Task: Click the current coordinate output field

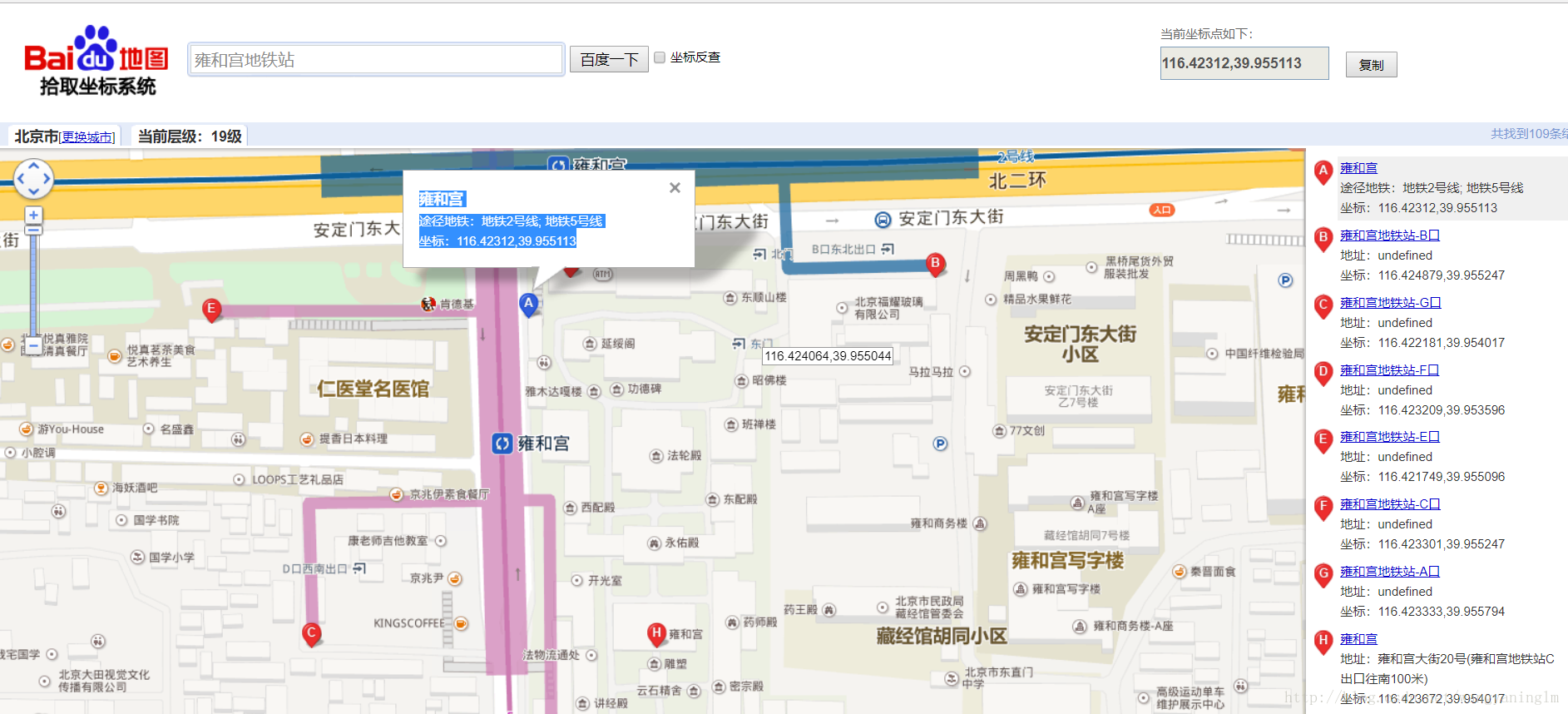Action: pos(1244,63)
